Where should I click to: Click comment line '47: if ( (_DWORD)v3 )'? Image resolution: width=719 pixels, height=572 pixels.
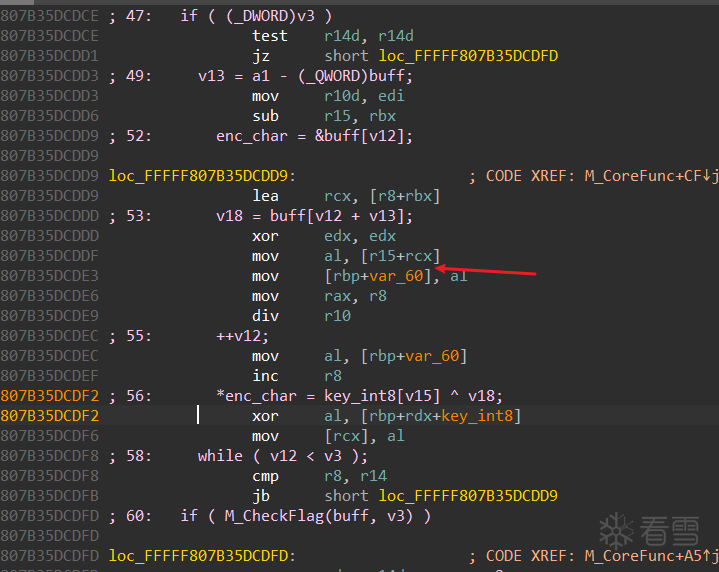[221, 16]
